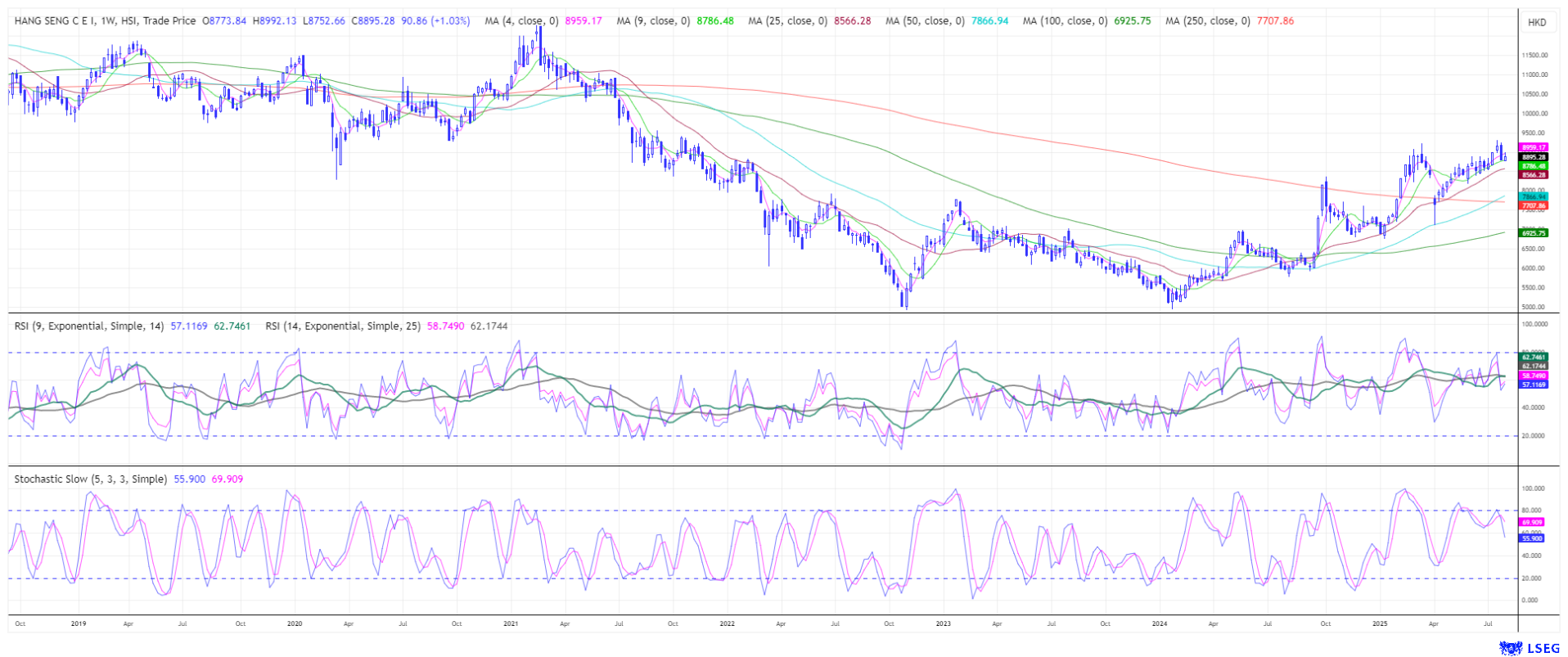This screenshot has height=657, width=1568.
Task: Click the MA (50, close, 0) legend
Action: point(925,21)
